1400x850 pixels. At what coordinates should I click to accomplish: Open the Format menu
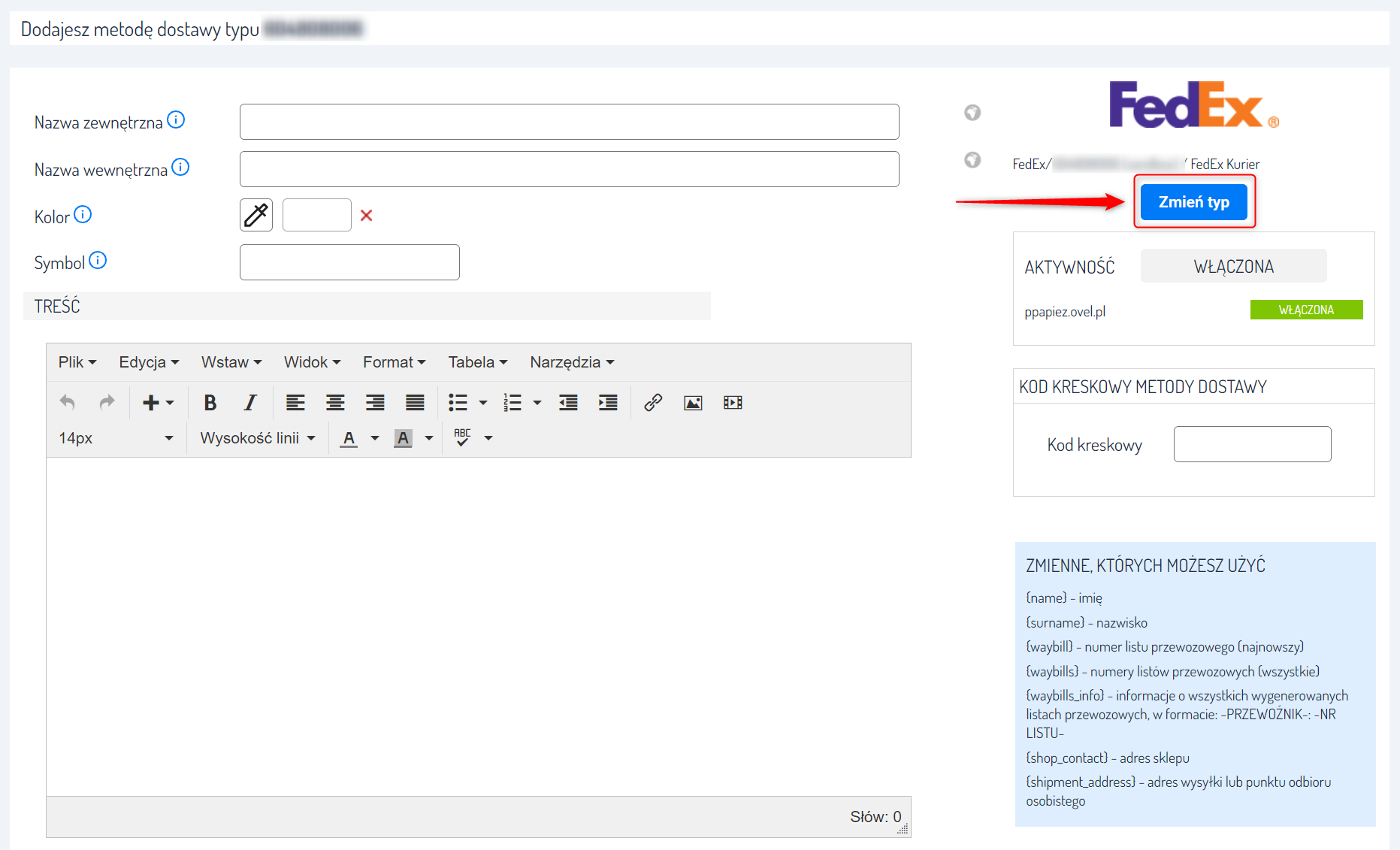394,362
